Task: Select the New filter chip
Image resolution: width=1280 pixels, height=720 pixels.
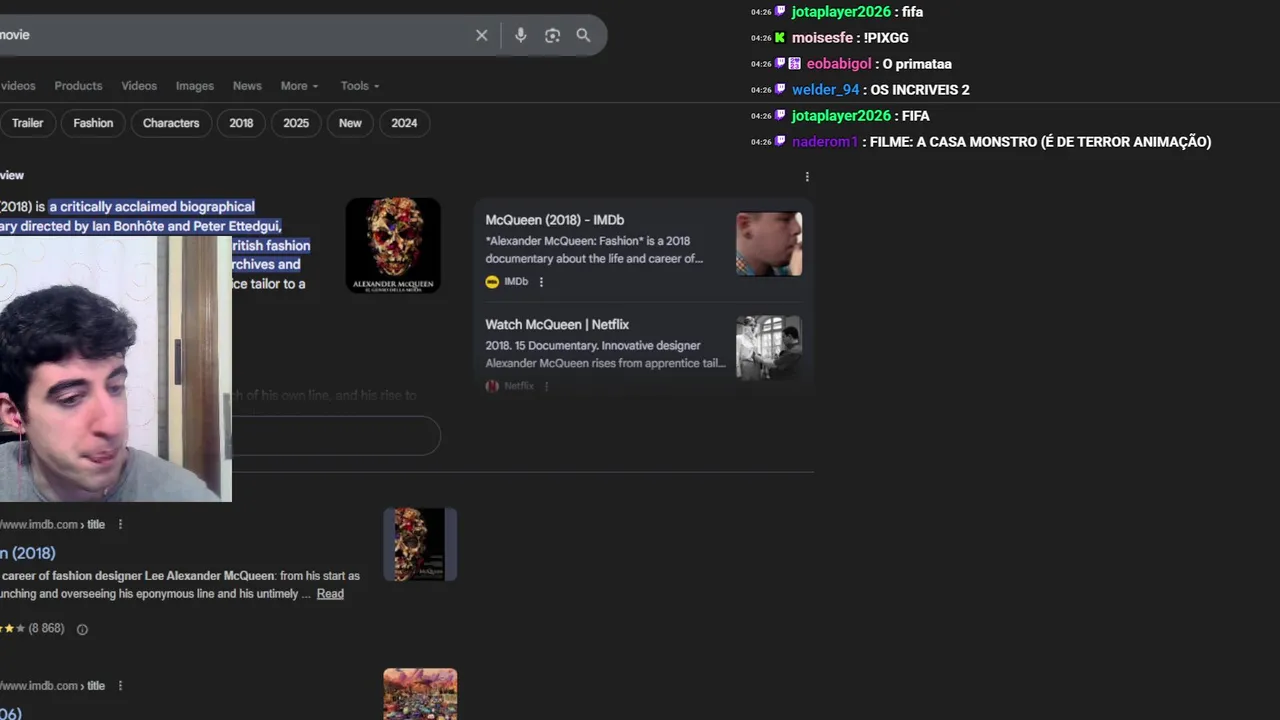Action: [350, 123]
